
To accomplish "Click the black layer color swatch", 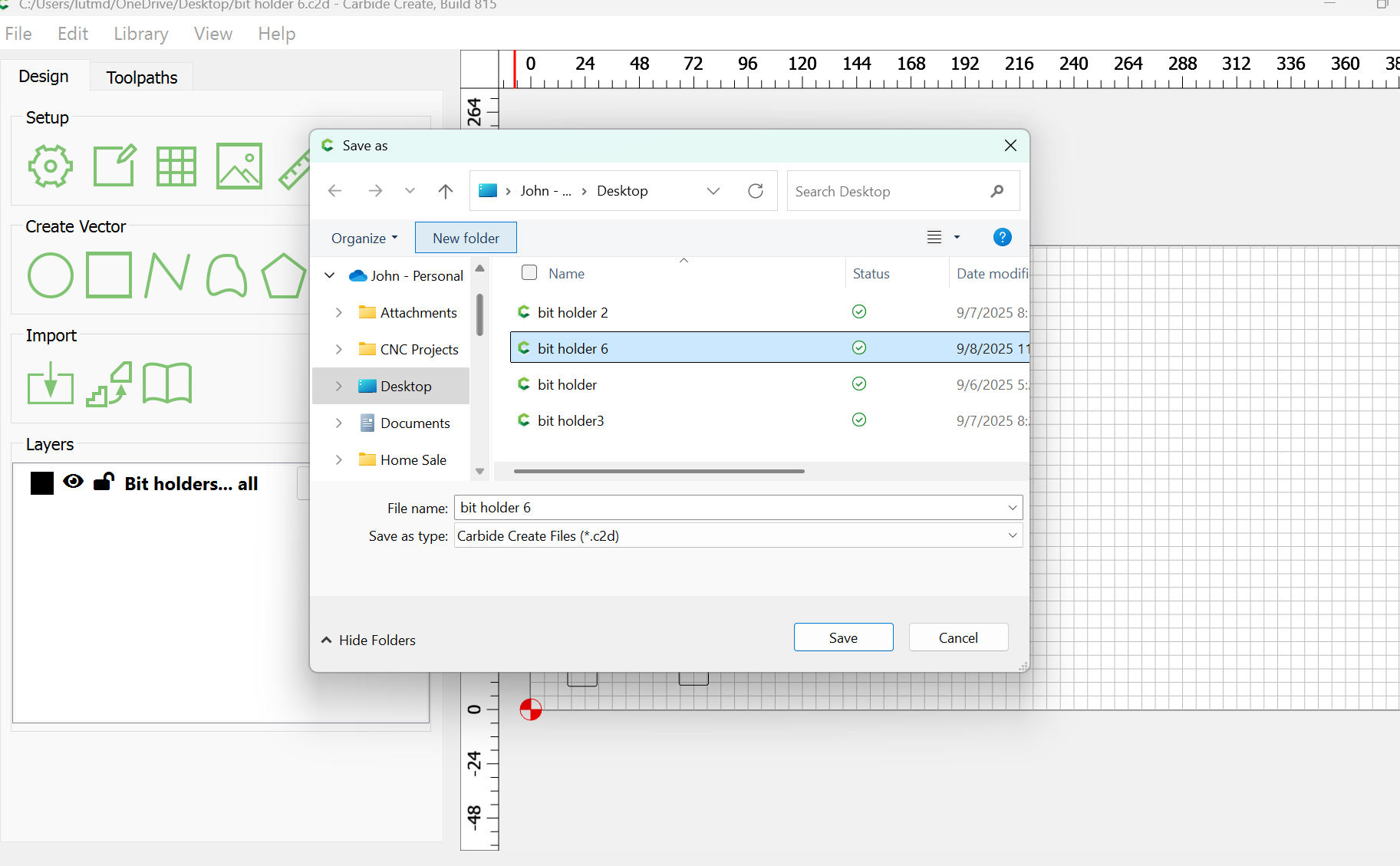I will (x=42, y=483).
